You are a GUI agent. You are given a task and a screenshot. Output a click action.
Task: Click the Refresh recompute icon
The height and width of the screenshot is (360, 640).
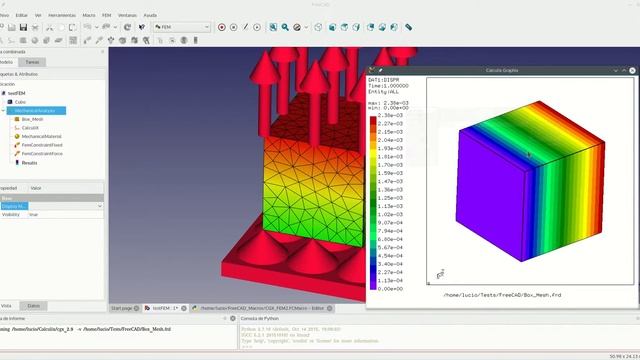point(127,27)
